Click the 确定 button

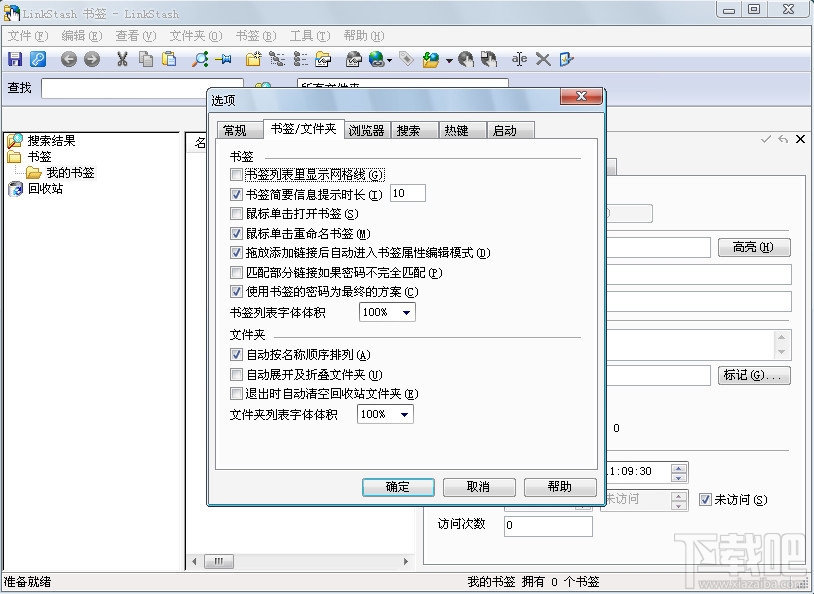pos(397,487)
